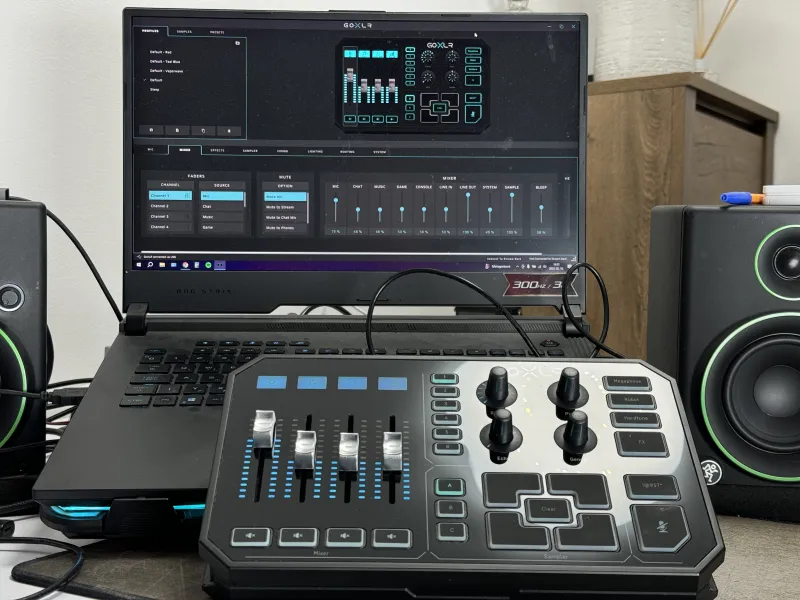Viewport: 800px width, 600px height.
Task: Open the green Spotify icon in the taskbar
Action: (208, 264)
